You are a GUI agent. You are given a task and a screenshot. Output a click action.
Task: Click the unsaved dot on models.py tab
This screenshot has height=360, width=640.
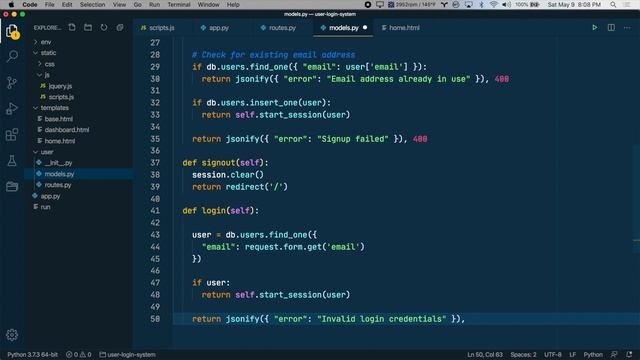[x=365, y=27]
